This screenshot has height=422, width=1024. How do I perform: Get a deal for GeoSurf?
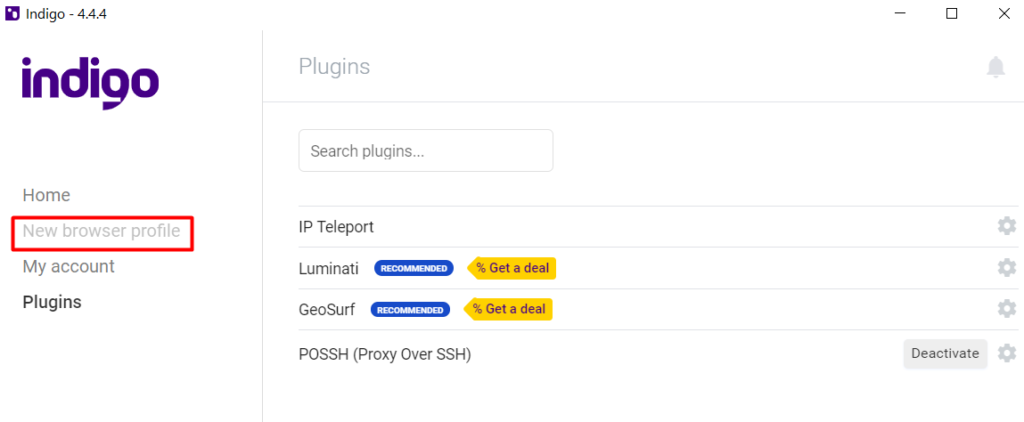coord(508,309)
